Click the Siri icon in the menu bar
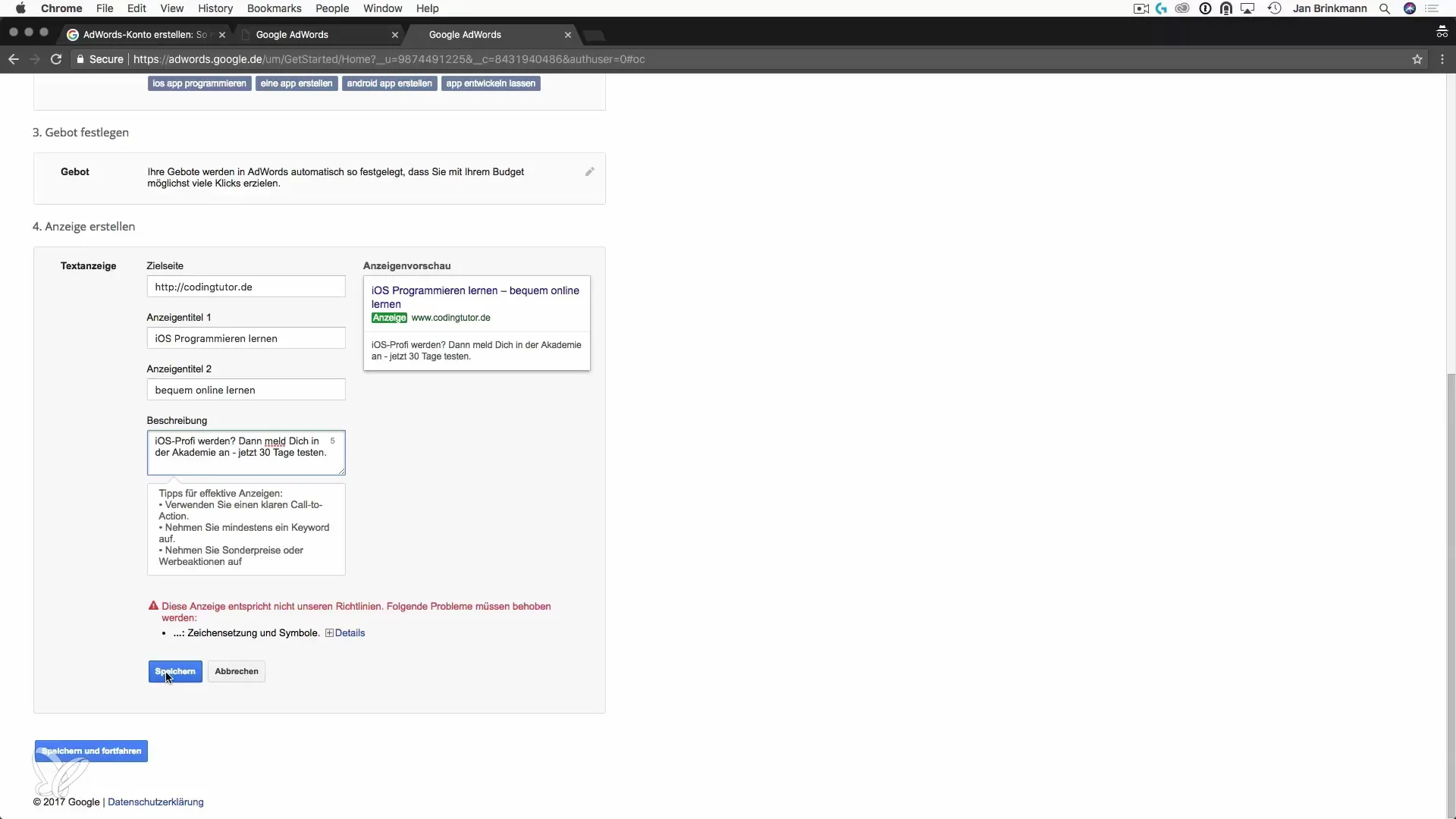 [1410, 8]
